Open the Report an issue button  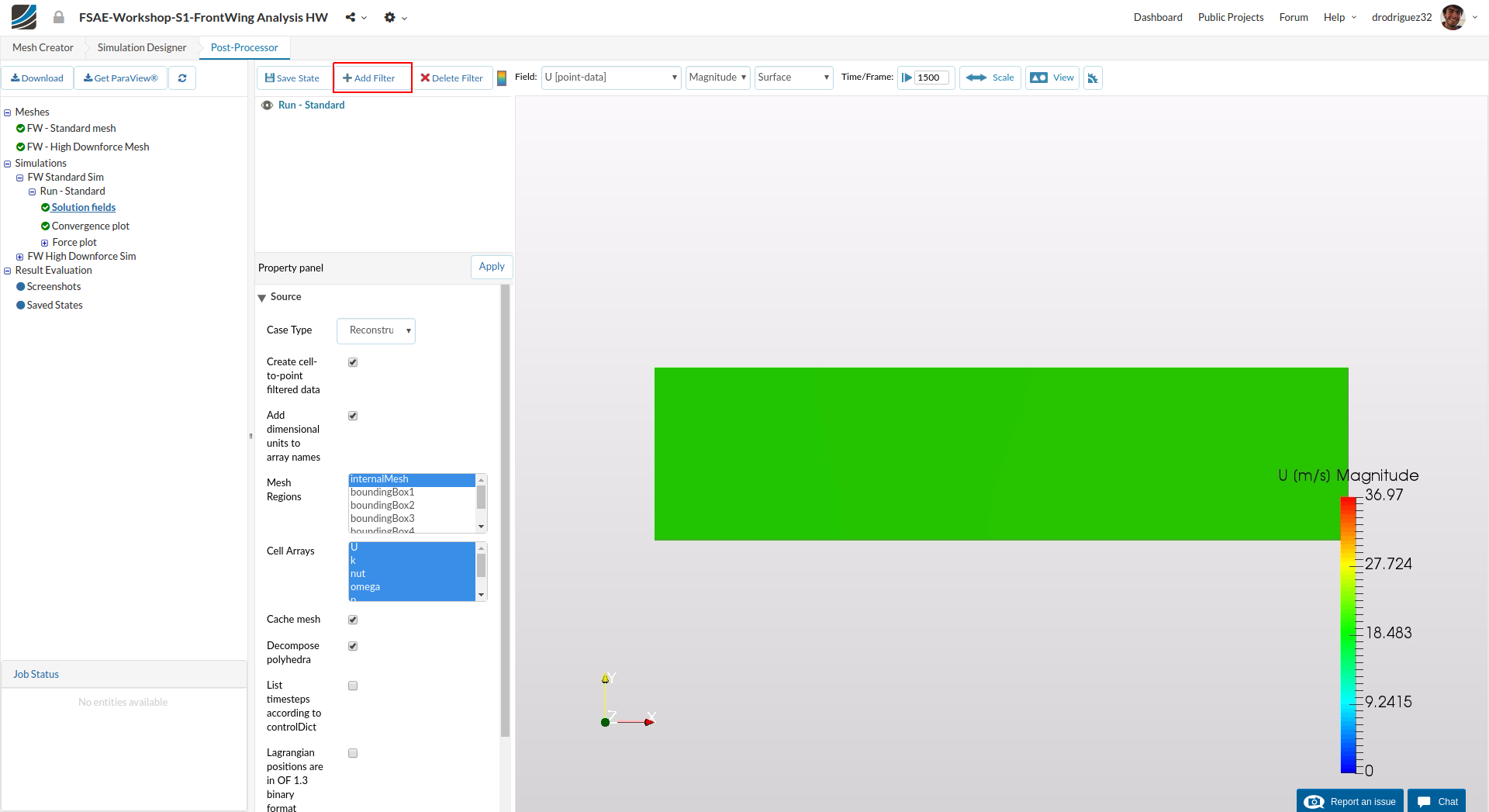(x=1350, y=801)
